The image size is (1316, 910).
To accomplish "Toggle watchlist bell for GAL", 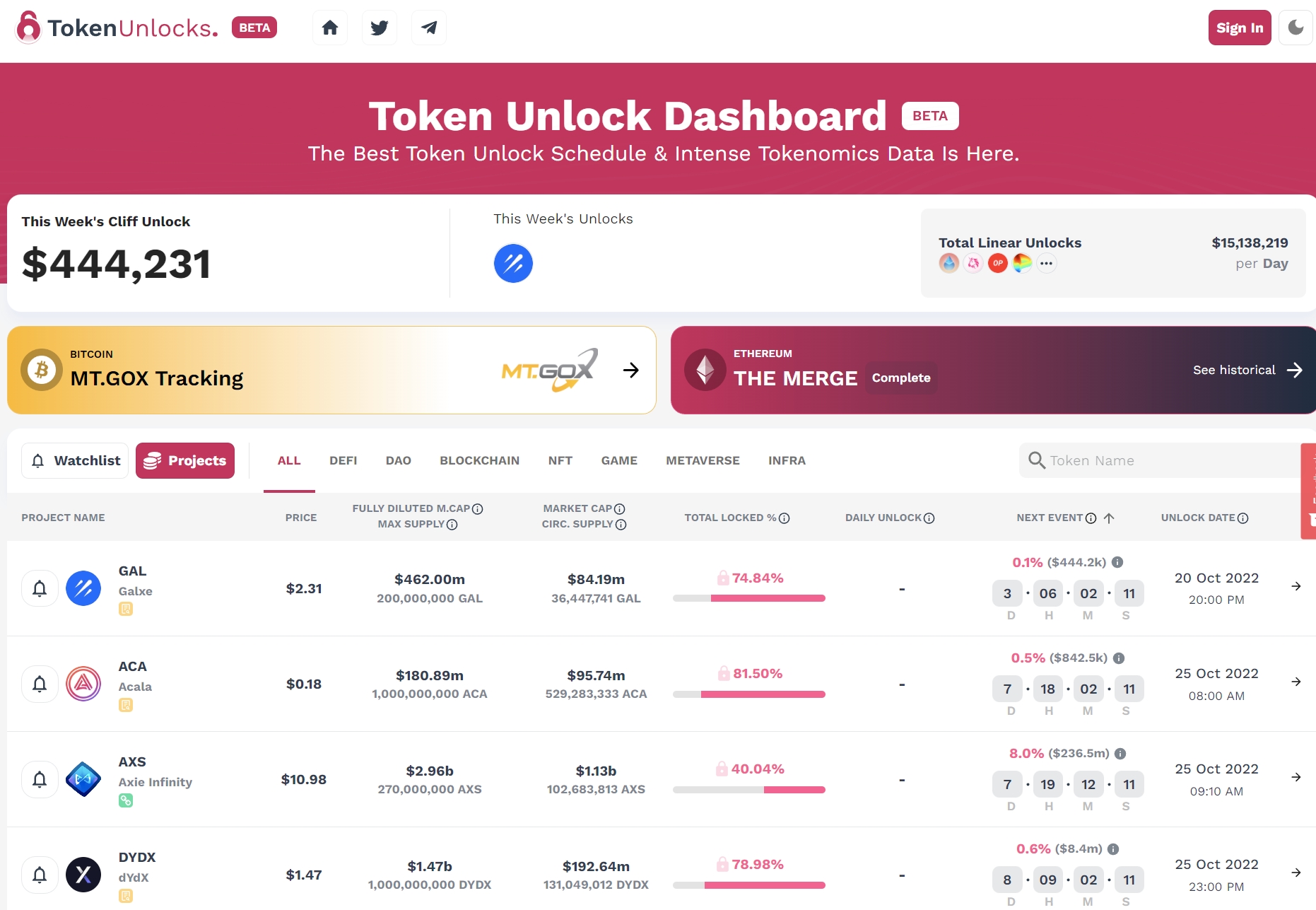I will [40, 588].
